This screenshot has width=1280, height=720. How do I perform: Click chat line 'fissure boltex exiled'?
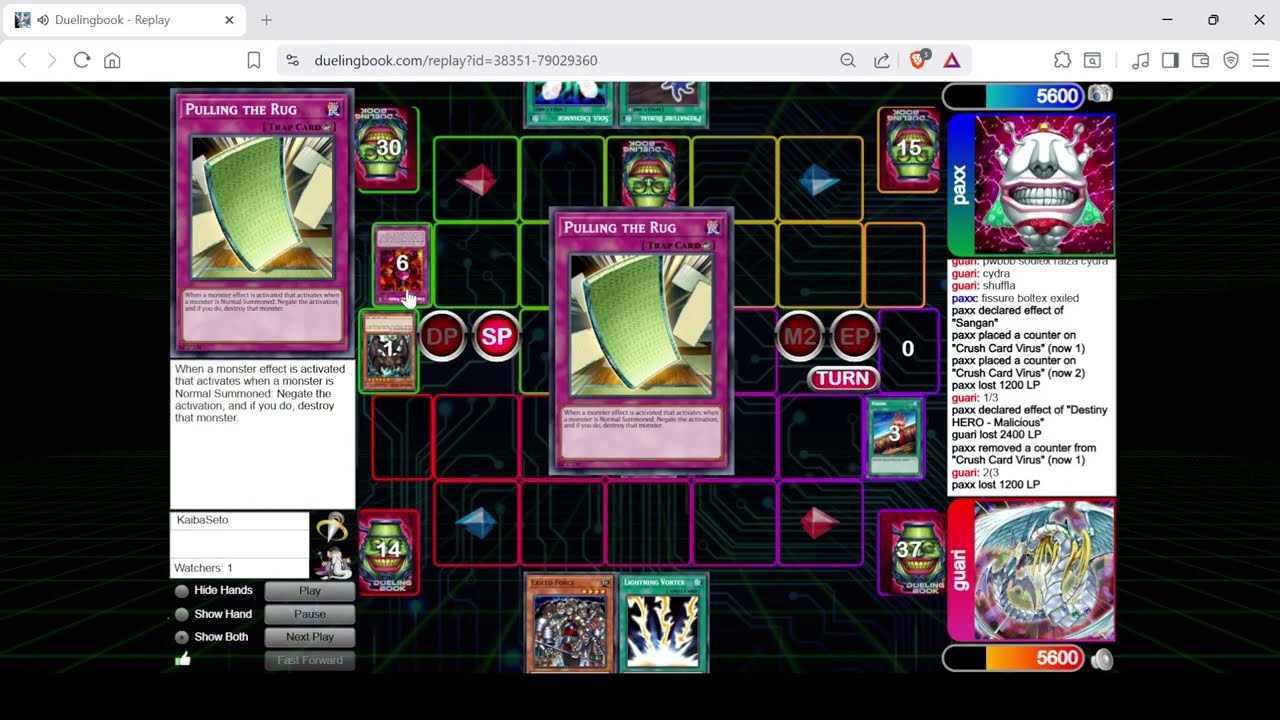click(1015, 298)
